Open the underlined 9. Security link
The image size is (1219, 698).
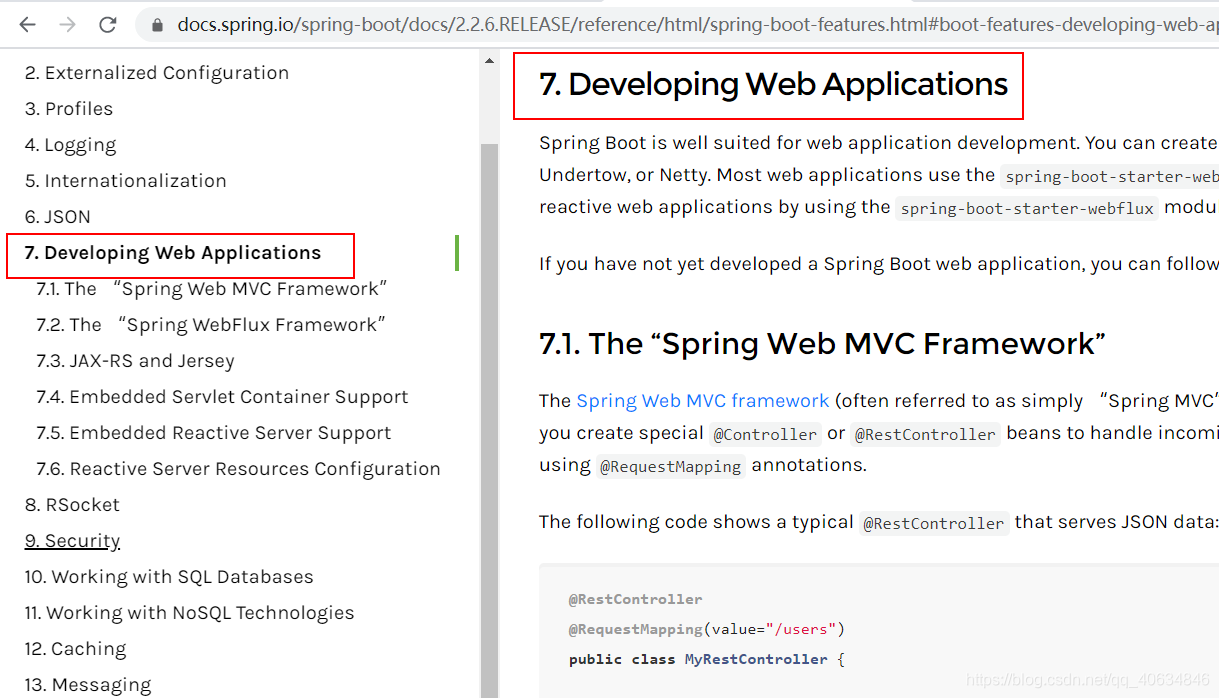click(x=72, y=541)
